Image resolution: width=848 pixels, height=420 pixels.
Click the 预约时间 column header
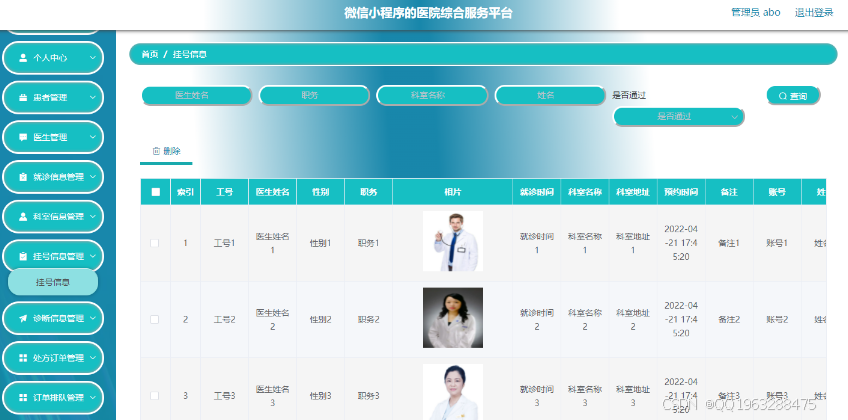681,192
